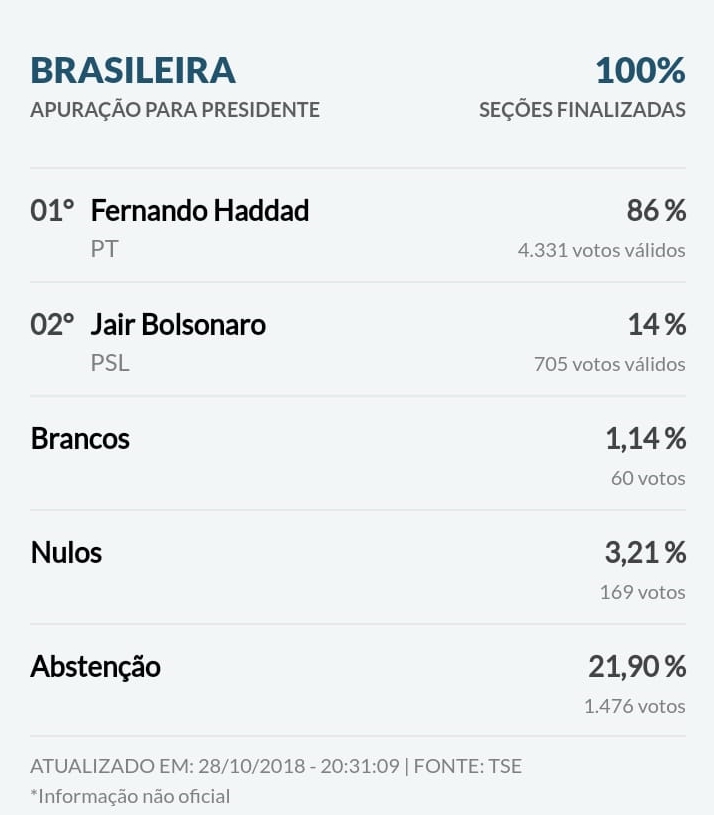714x815 pixels.
Task: Open the Jair Bolsonaro candidate row
Action: 358,339
